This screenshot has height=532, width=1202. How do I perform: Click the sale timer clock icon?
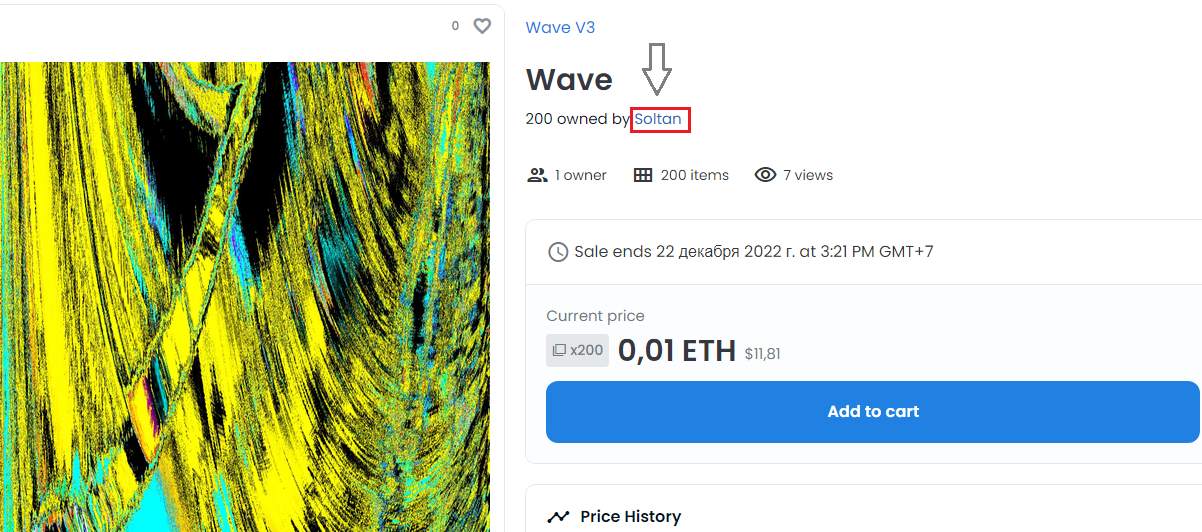(x=558, y=252)
